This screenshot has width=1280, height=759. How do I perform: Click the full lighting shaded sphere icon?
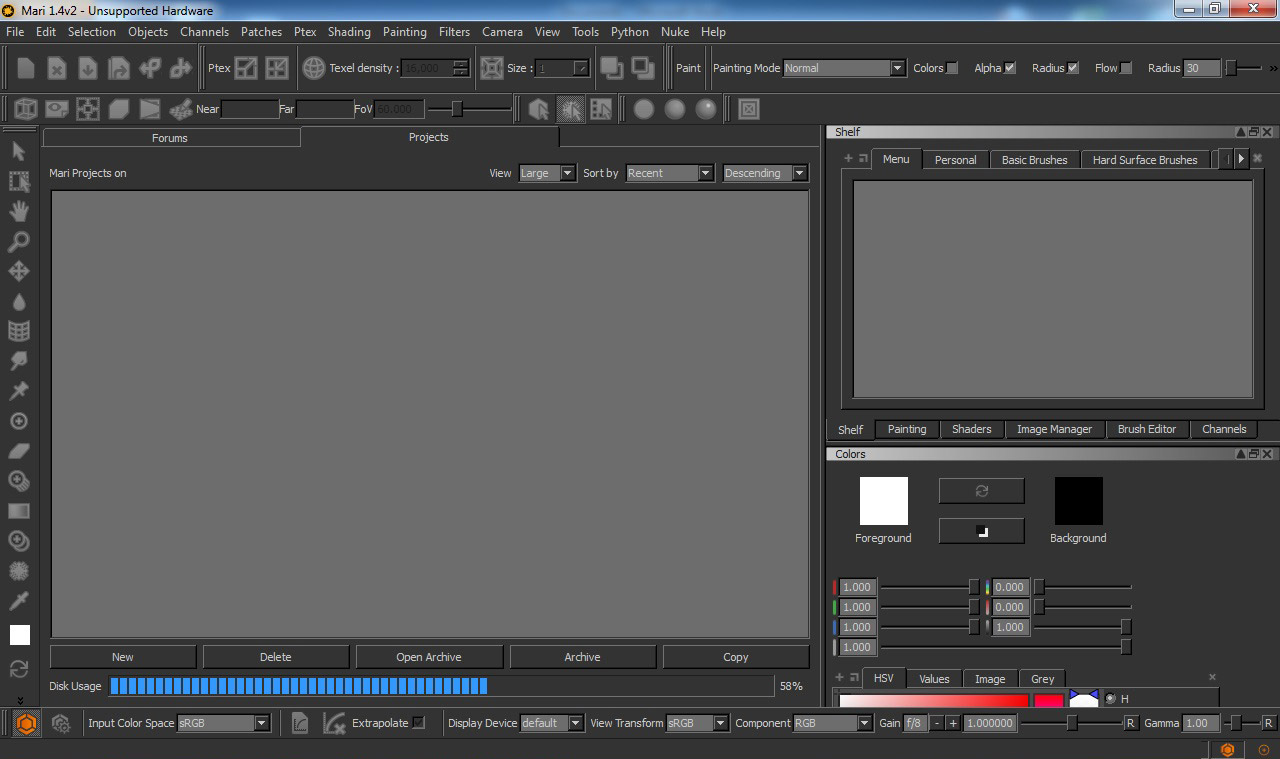tap(706, 109)
